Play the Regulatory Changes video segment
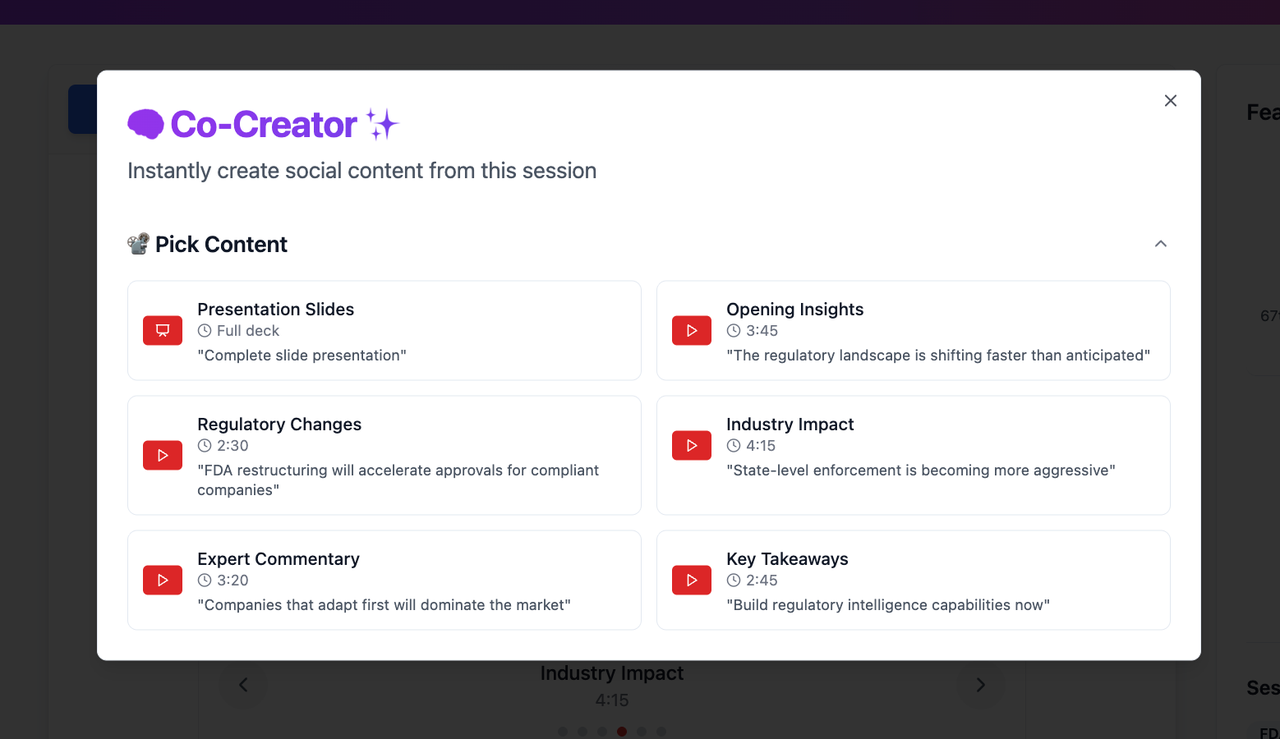1280x739 pixels. click(162, 455)
